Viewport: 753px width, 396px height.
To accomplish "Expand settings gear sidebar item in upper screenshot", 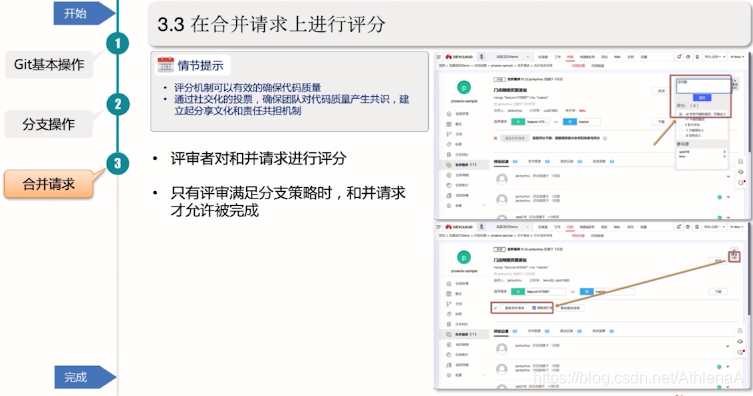I will [465, 205].
